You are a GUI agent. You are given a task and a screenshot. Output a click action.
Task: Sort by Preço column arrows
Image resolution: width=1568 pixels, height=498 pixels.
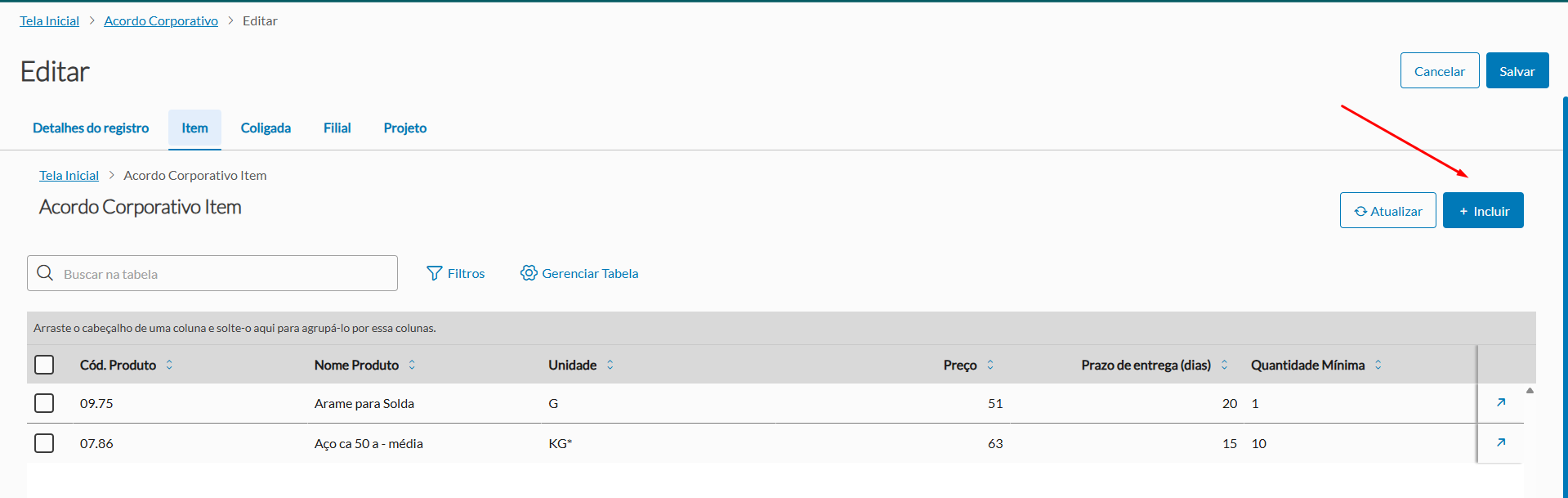[x=990, y=365]
